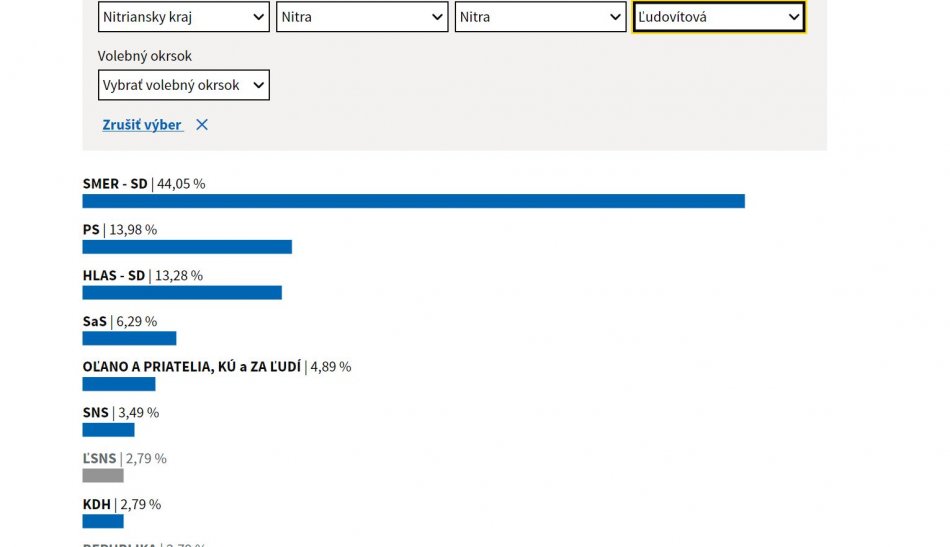
Task: Select the KDH result bar
Action: tap(103, 521)
